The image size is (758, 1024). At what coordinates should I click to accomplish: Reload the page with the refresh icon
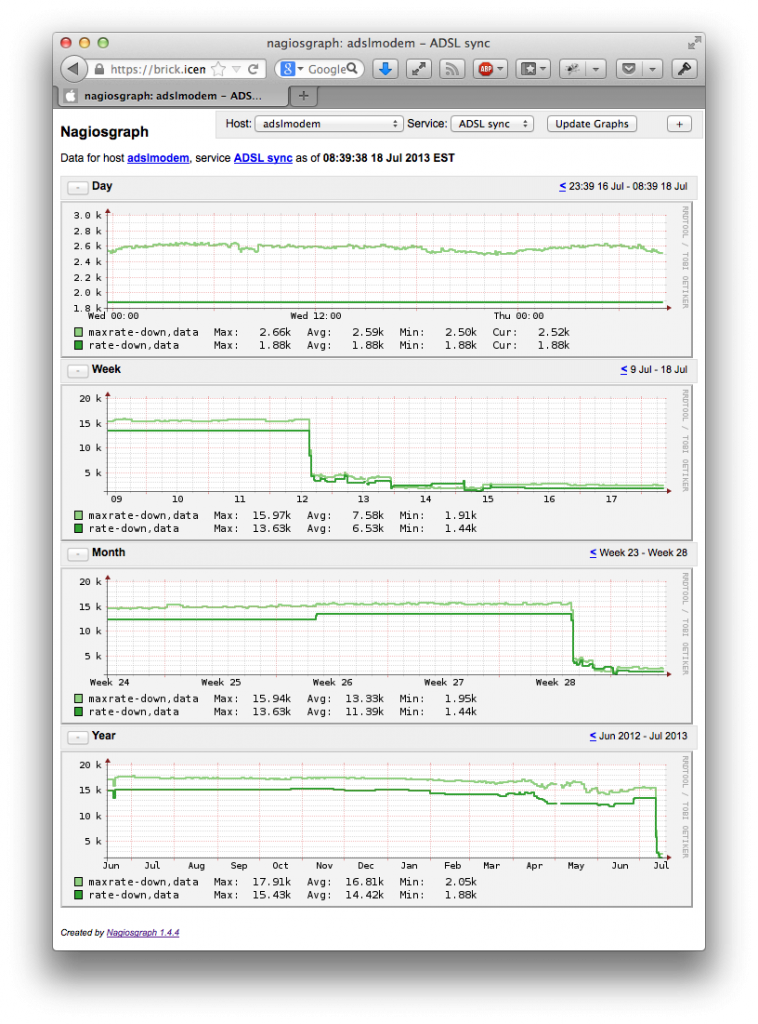254,70
